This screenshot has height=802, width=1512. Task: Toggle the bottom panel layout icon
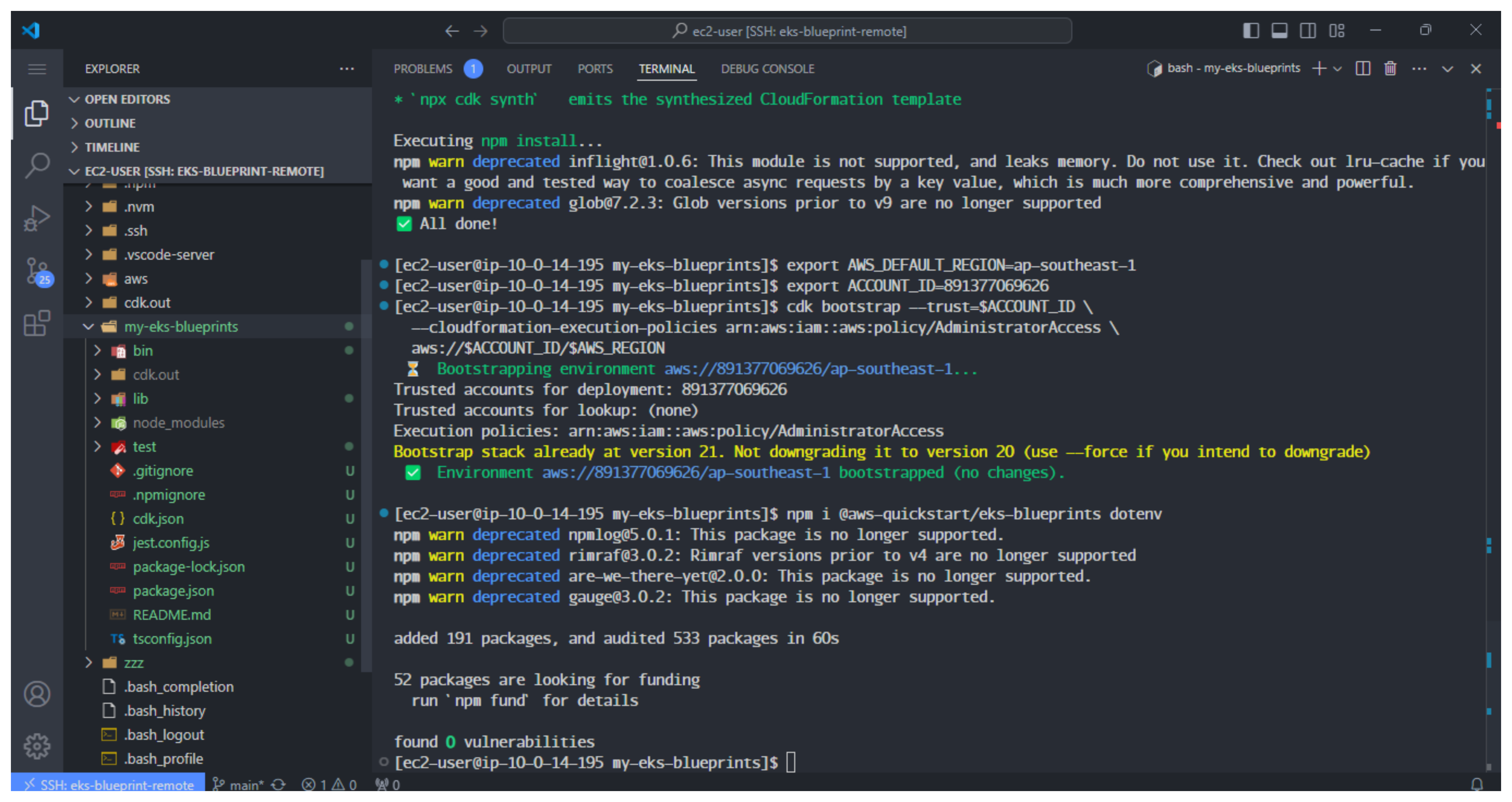click(x=1280, y=31)
